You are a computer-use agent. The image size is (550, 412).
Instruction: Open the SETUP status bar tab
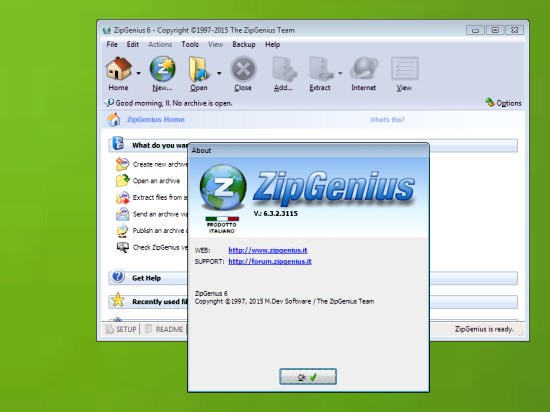point(121,329)
